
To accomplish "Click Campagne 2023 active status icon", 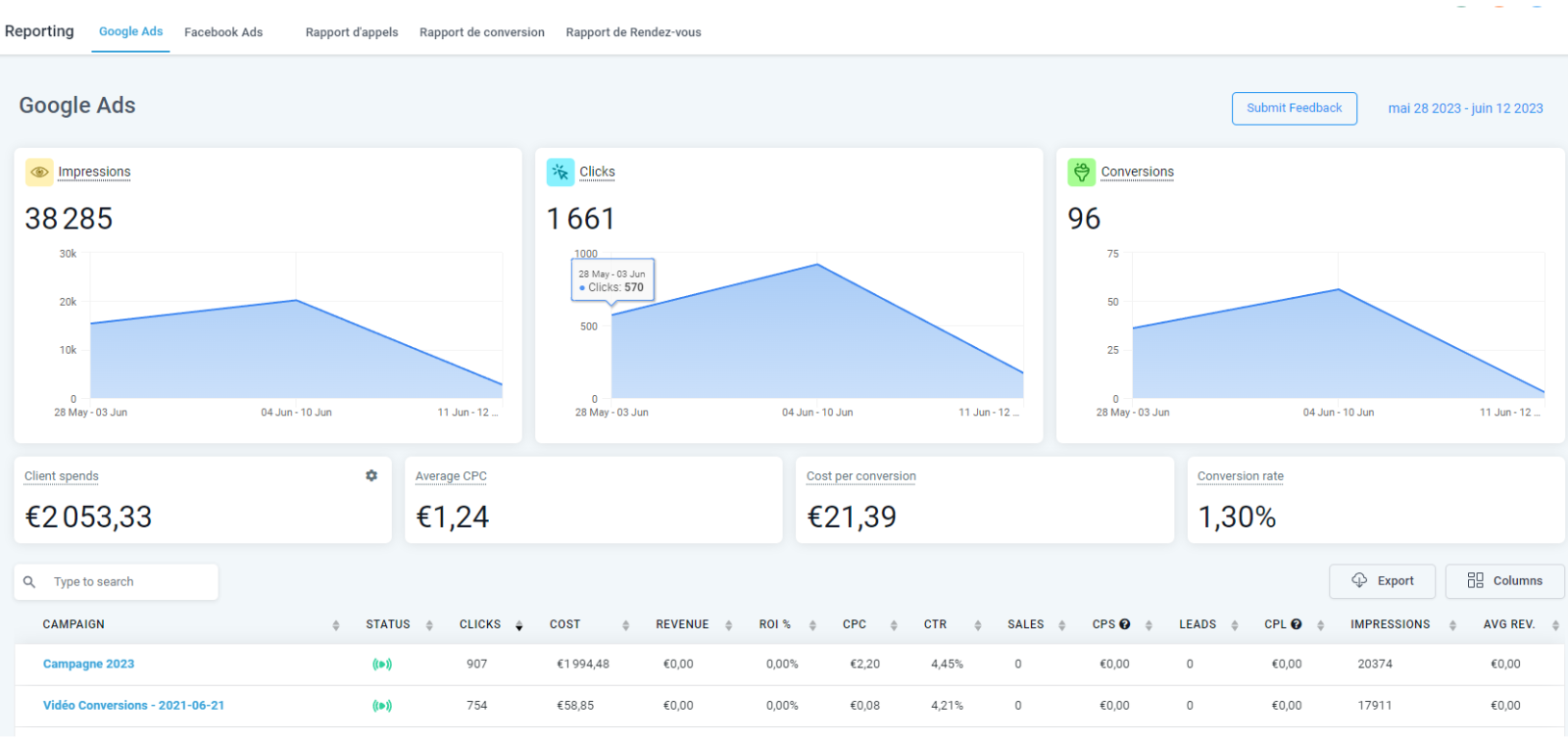I will 382,665.
